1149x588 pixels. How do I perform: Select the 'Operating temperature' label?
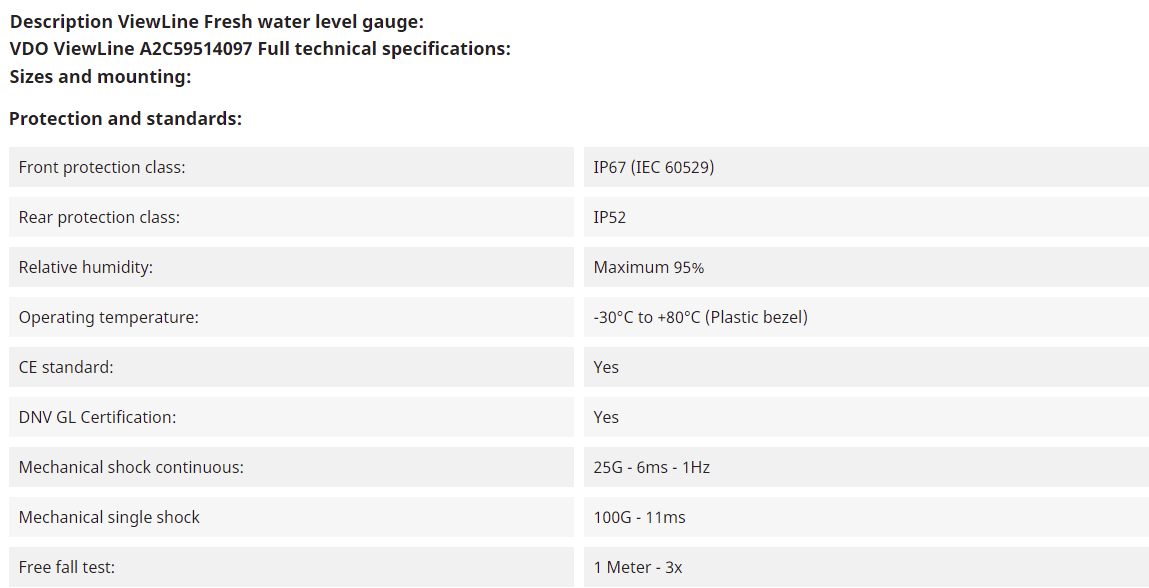(109, 317)
